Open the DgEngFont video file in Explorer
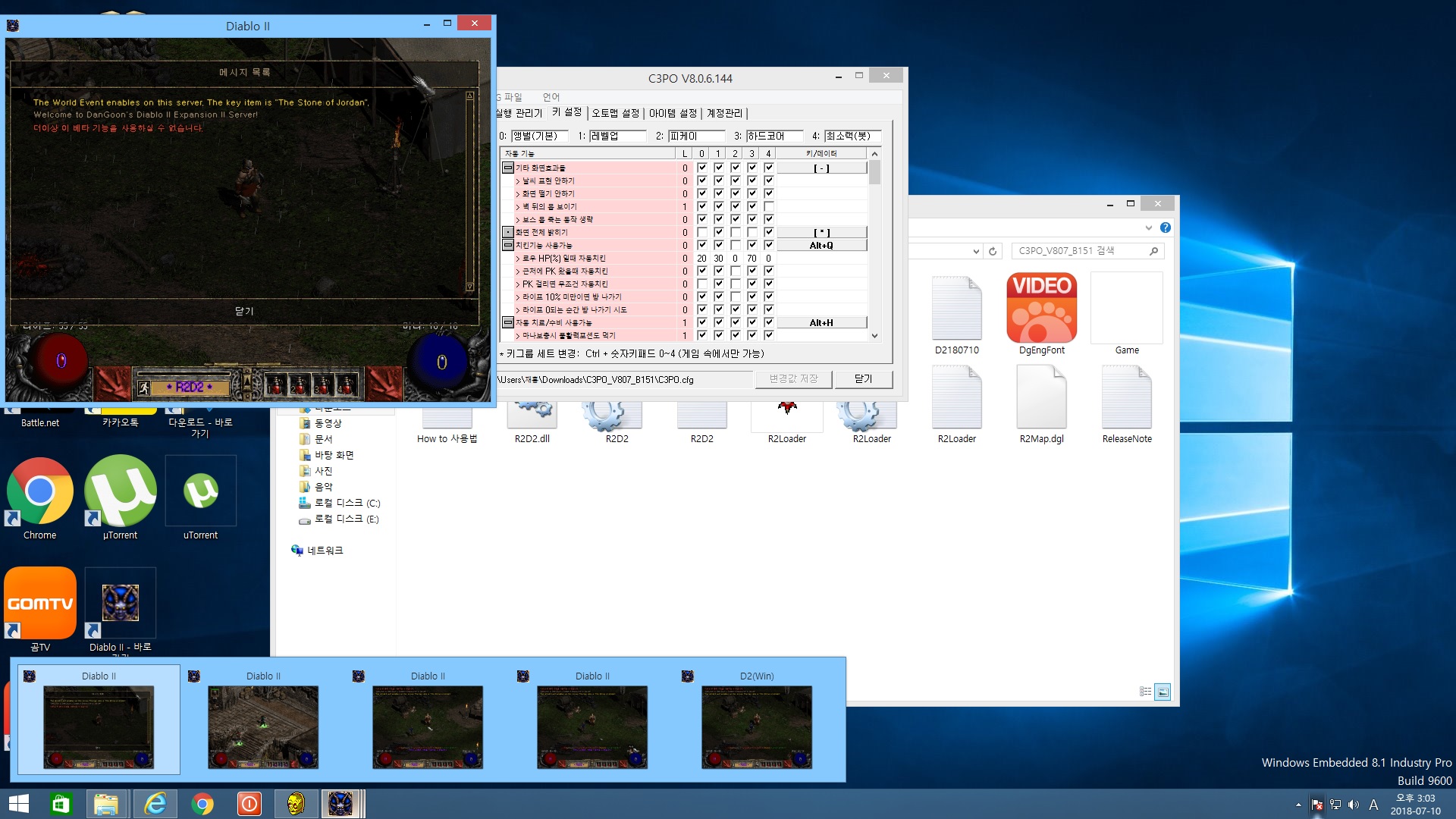Screen dimensions: 1456x819 coord(1041,314)
